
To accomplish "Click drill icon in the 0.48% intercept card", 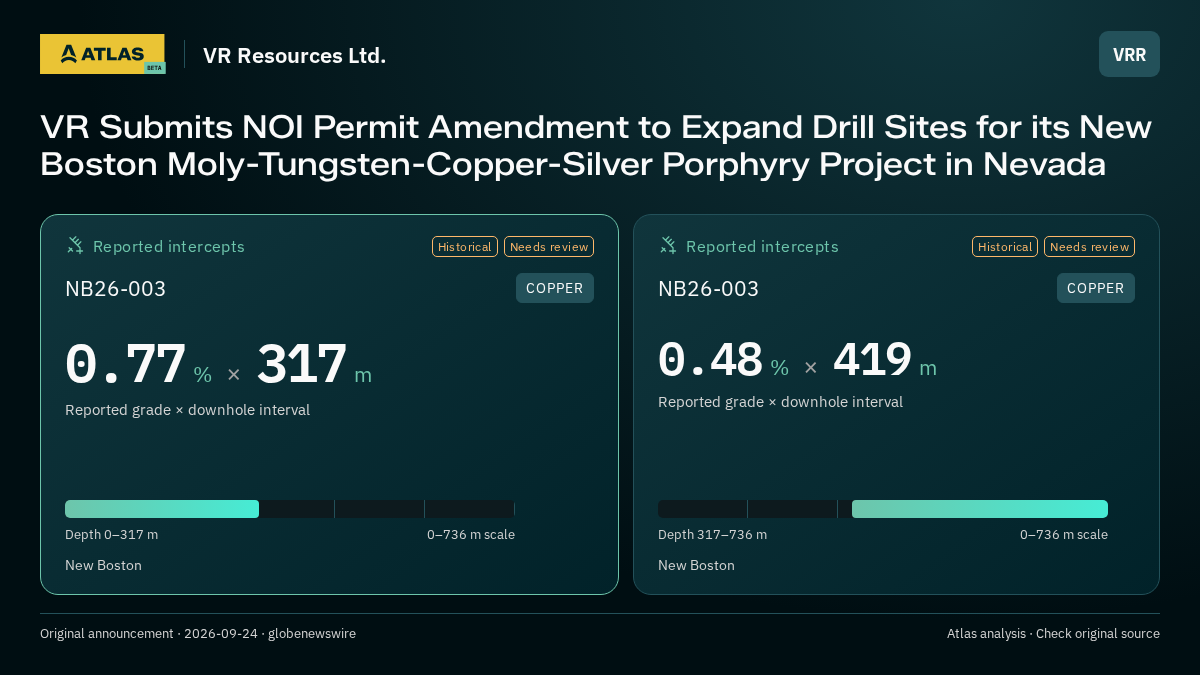I will point(668,245).
